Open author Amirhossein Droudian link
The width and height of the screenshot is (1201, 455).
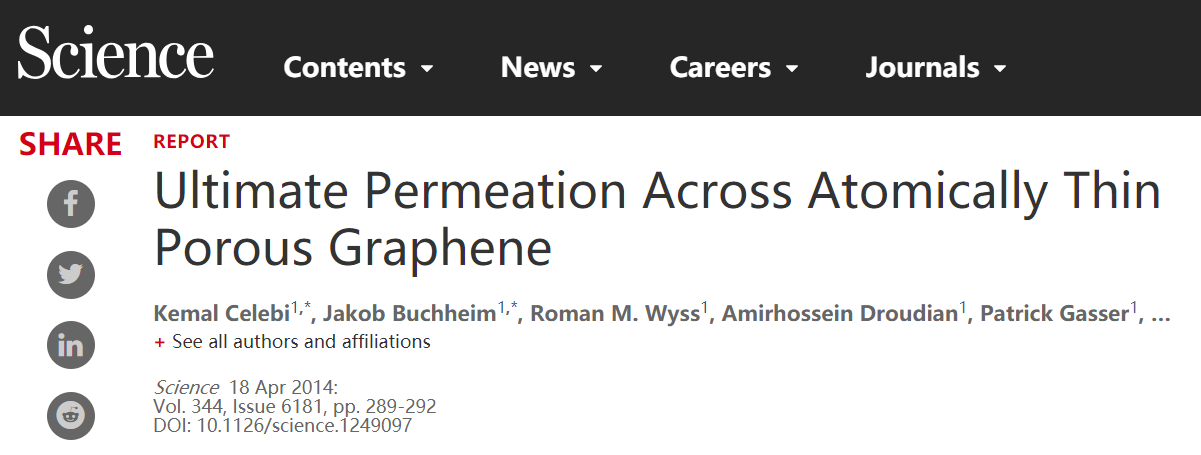840,313
